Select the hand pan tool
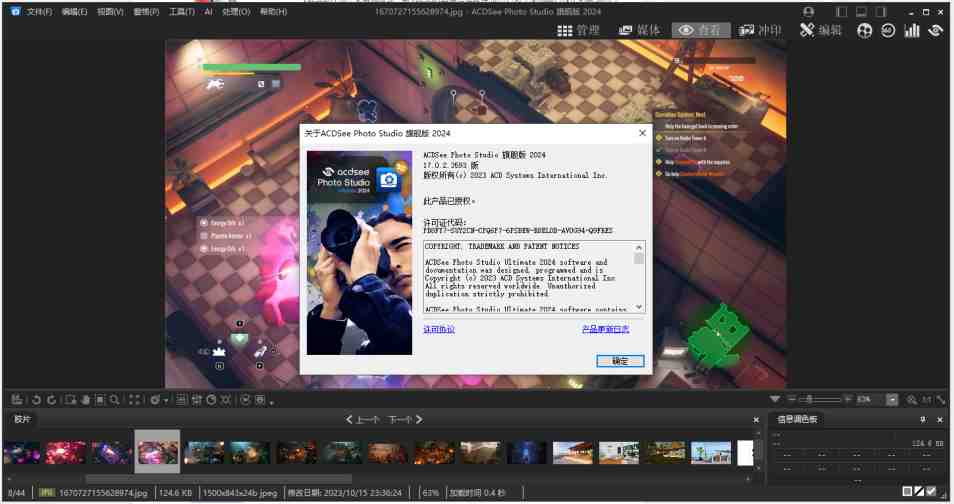Image resolution: width=954 pixels, height=504 pixels. tap(85, 400)
